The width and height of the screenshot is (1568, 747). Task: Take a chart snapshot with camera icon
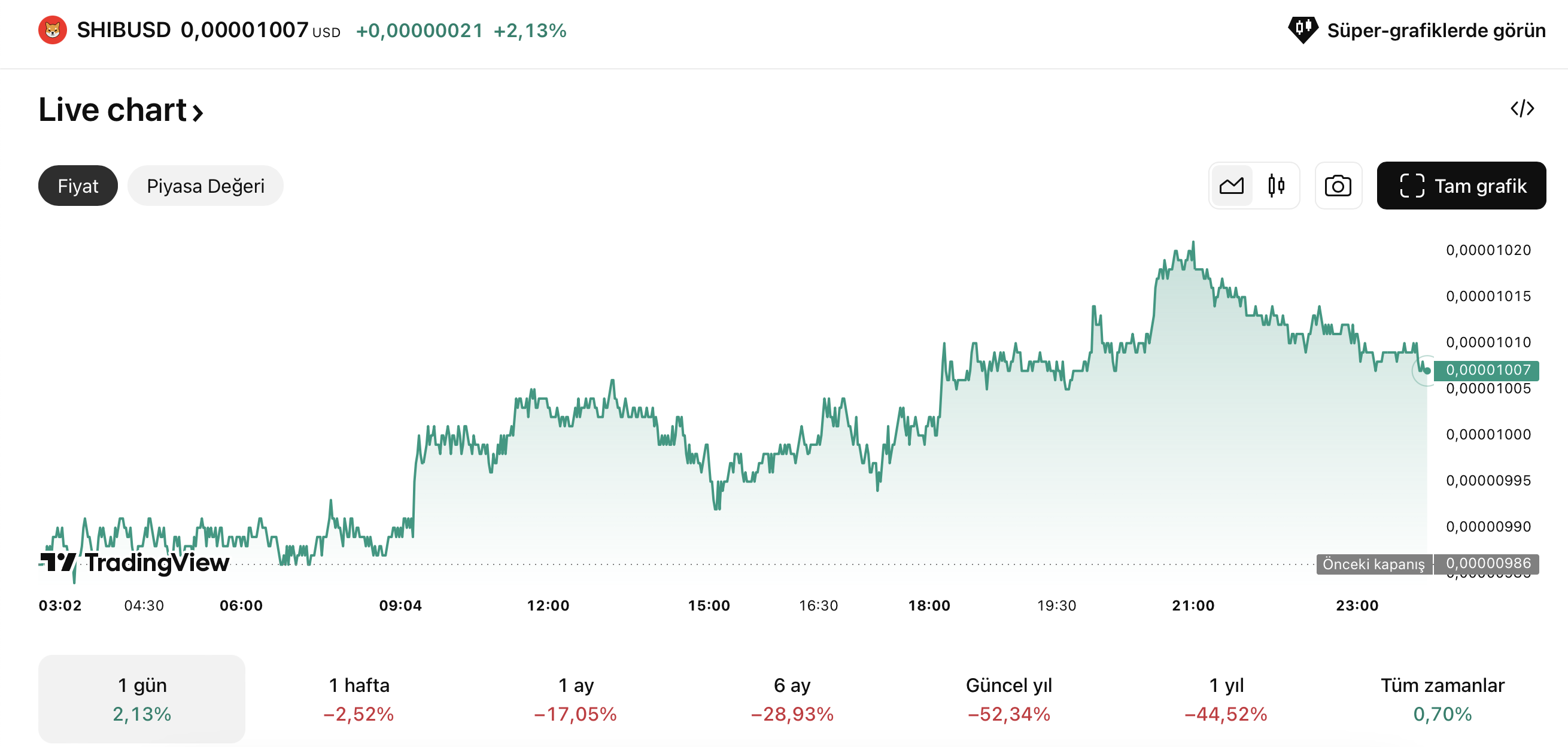click(1338, 186)
